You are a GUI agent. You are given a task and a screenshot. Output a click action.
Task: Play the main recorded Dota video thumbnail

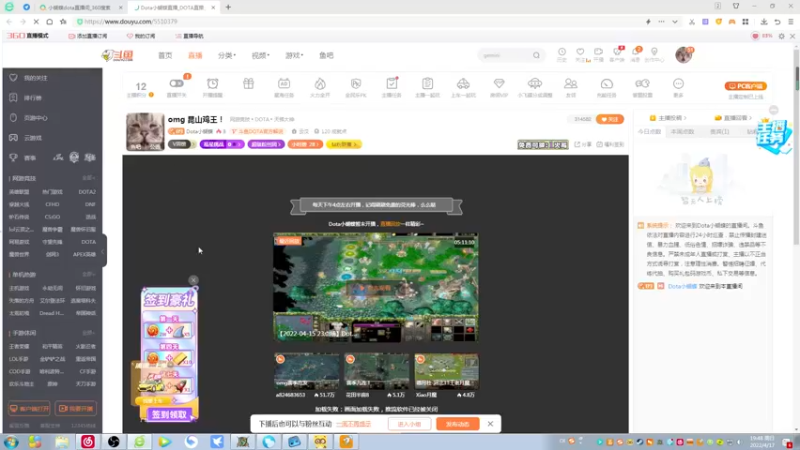click(x=376, y=288)
